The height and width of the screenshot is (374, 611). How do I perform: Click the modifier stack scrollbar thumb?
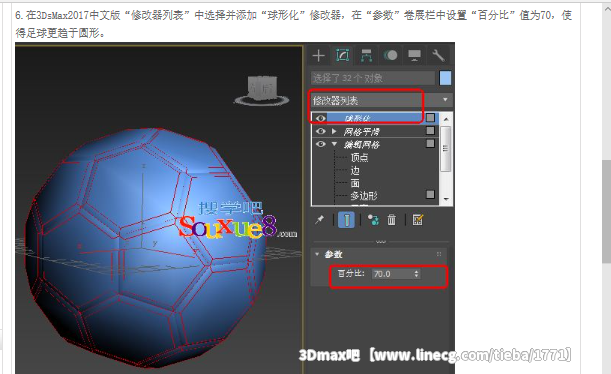pos(446,148)
